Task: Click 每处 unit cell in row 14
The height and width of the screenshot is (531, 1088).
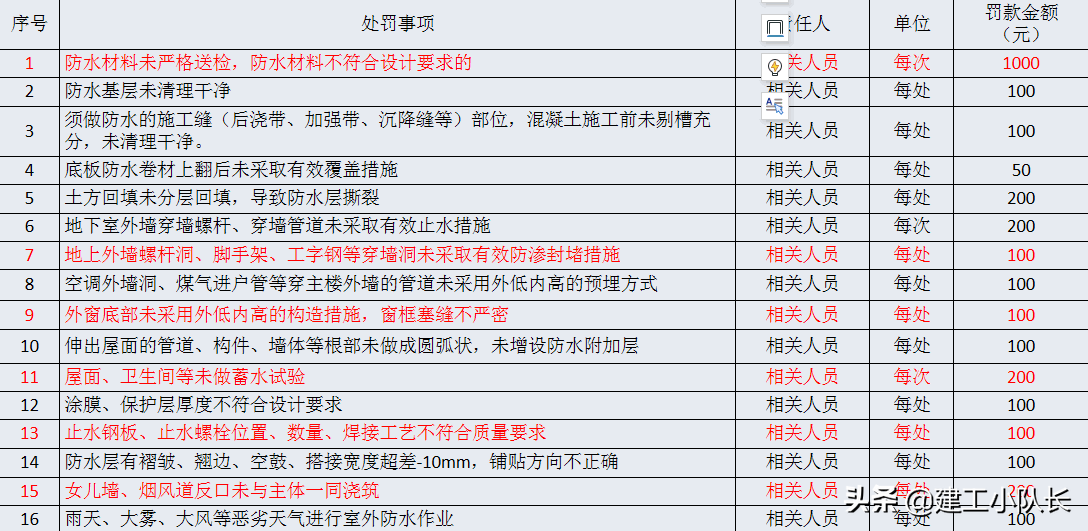Action: 911,462
